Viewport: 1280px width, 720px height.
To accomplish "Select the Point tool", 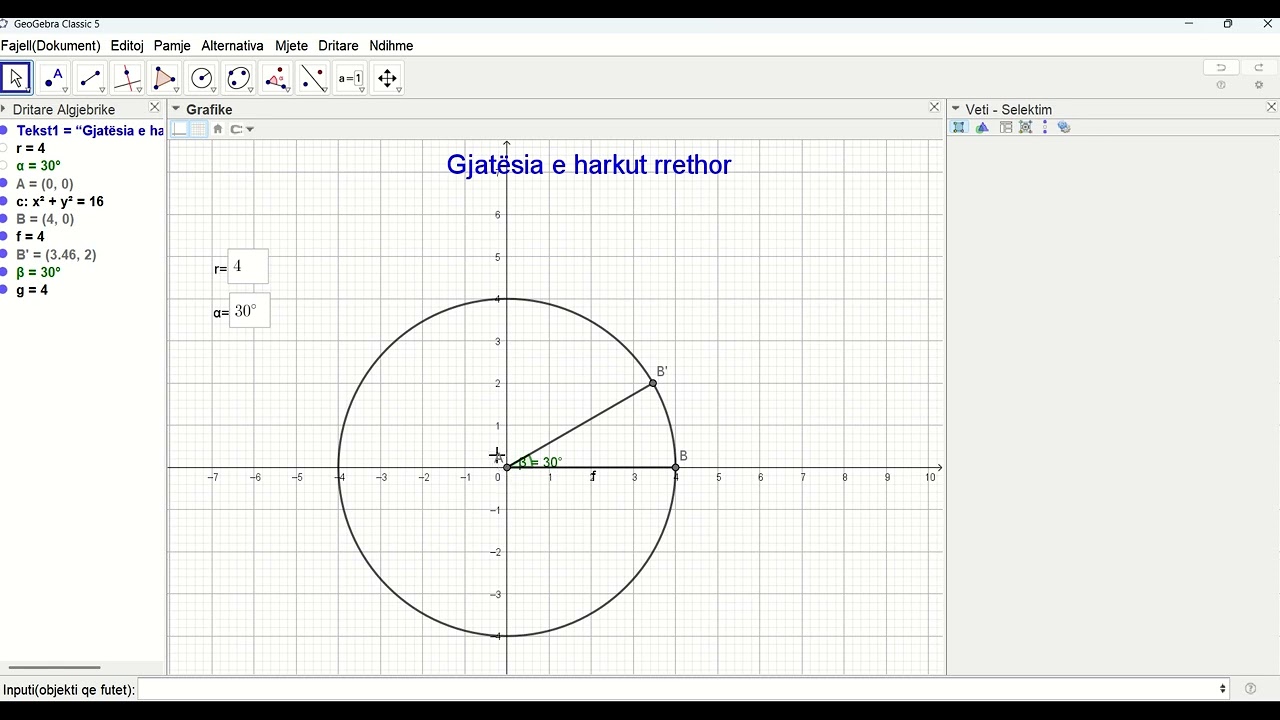I will pos(54,78).
